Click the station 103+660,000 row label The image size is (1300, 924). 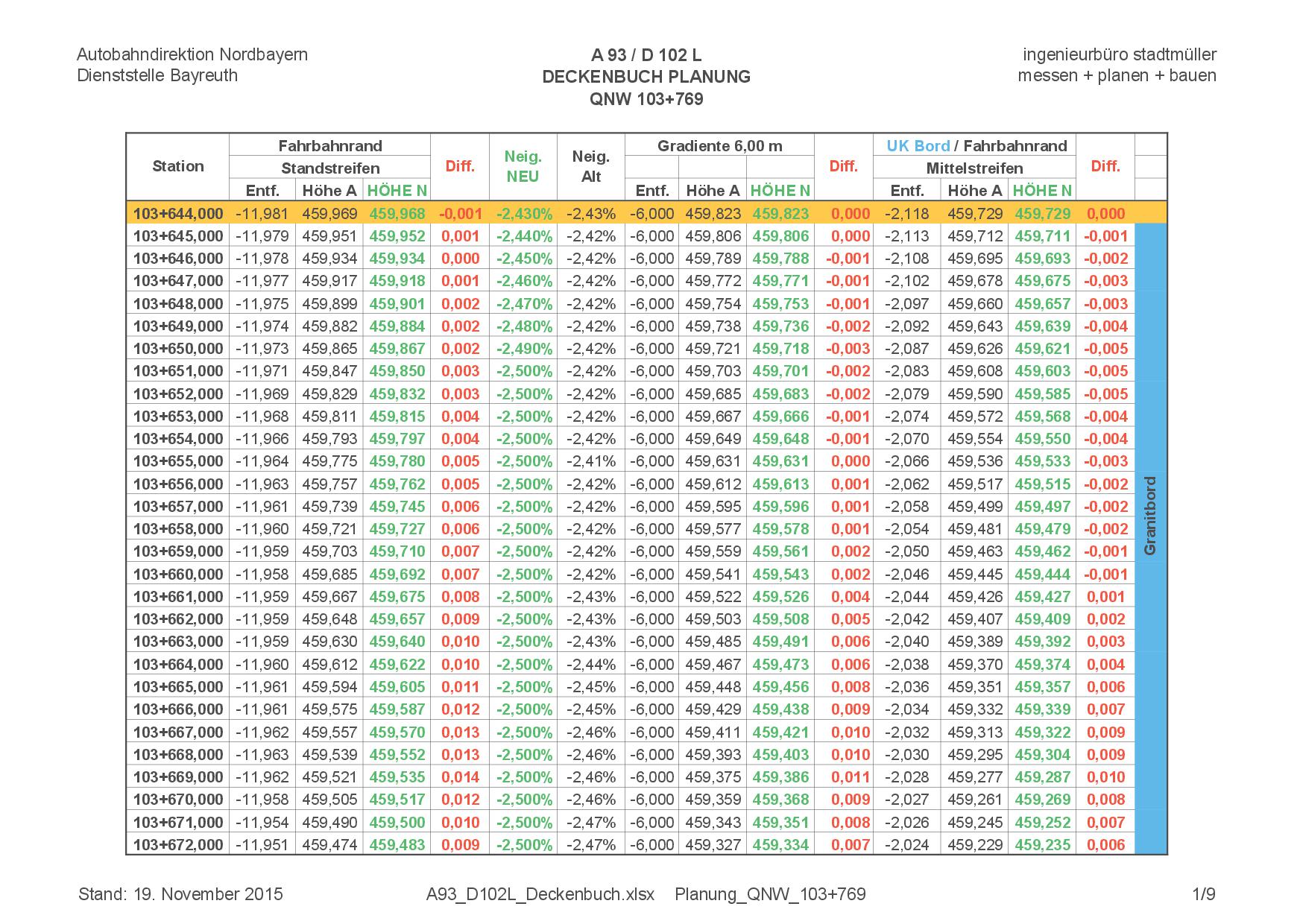coord(177,575)
